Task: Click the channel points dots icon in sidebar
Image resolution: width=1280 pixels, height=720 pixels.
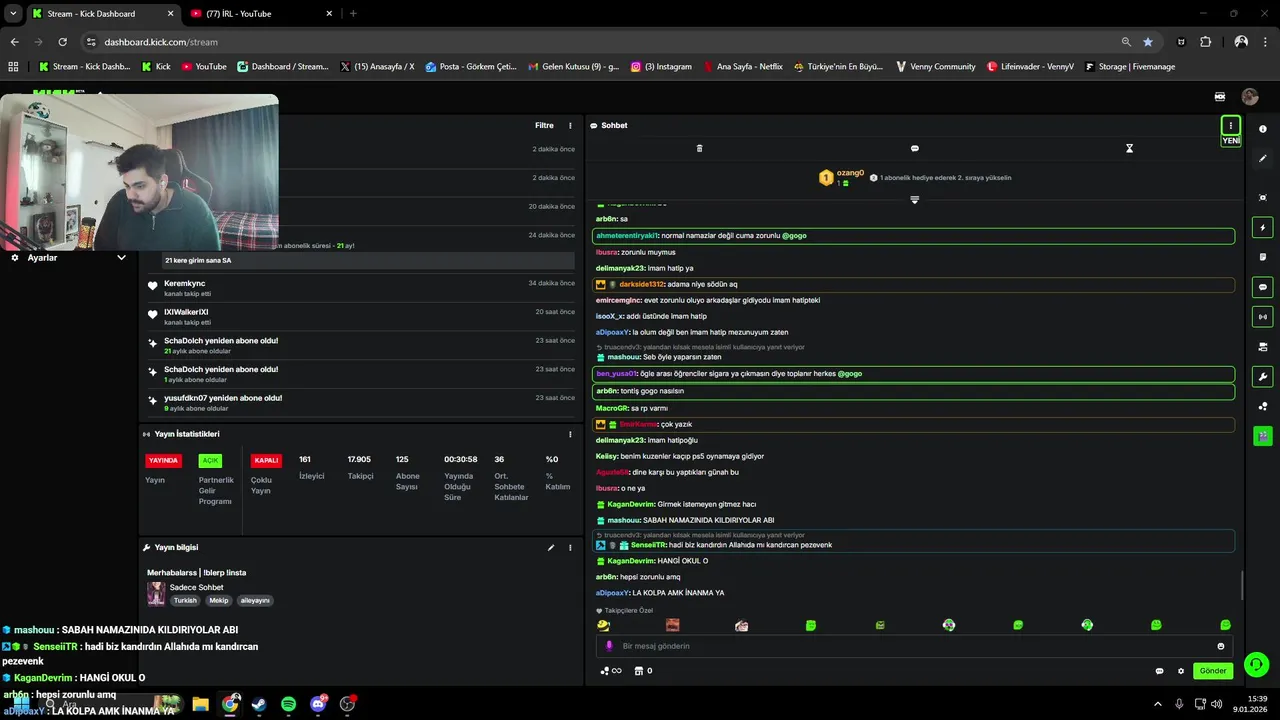Action: click(x=1263, y=406)
